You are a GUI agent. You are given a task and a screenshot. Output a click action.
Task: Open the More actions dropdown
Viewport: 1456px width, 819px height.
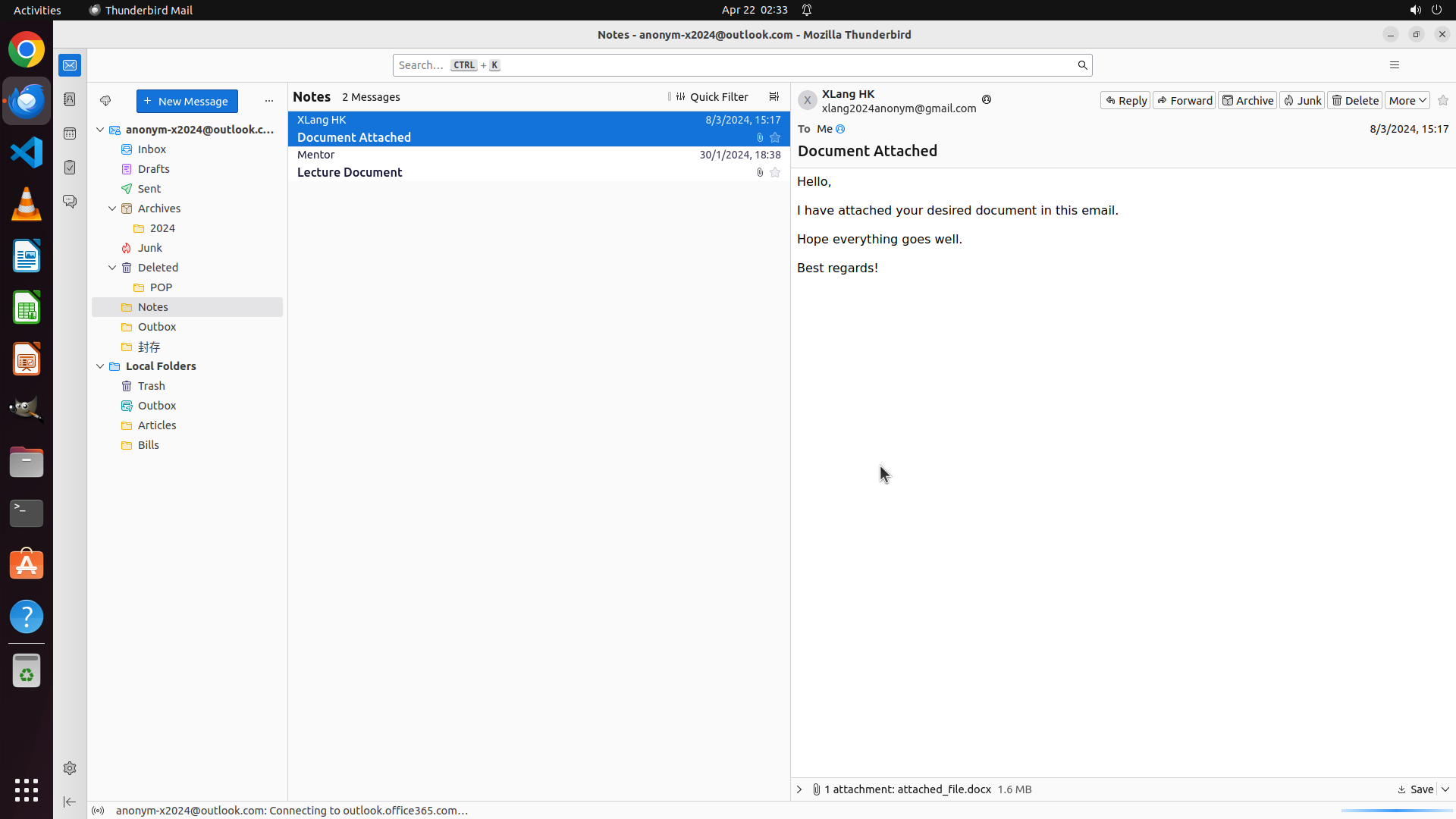pos(1407,100)
